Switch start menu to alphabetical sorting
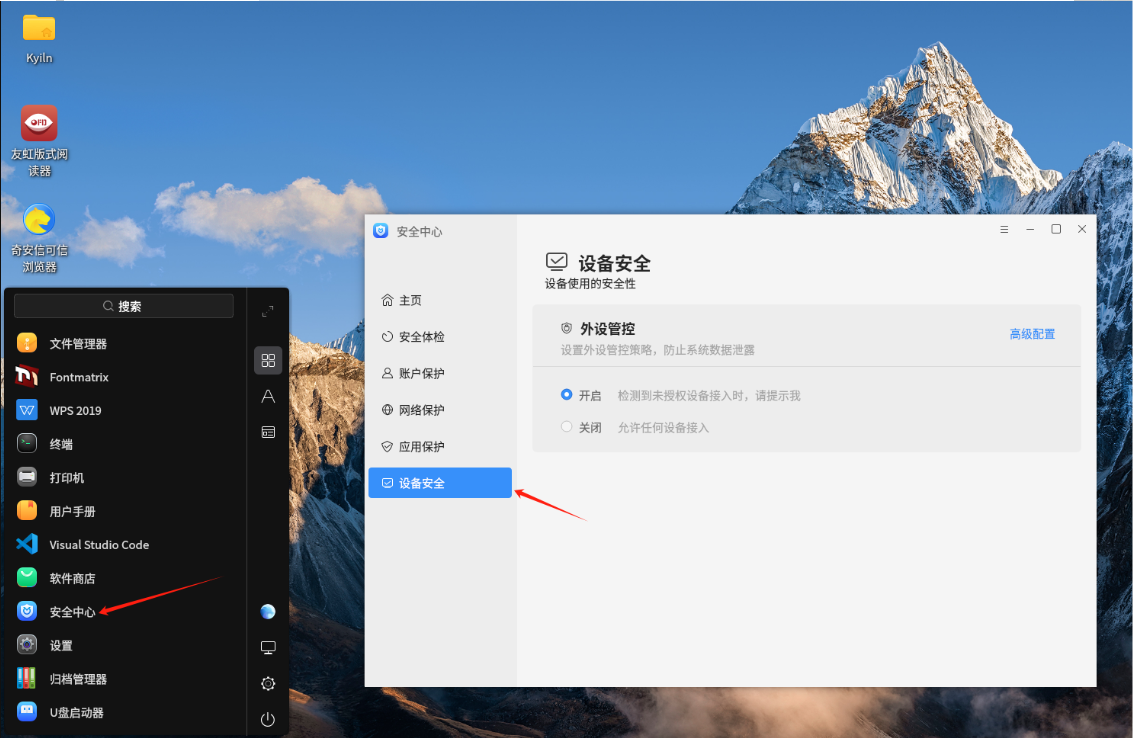 coord(268,396)
